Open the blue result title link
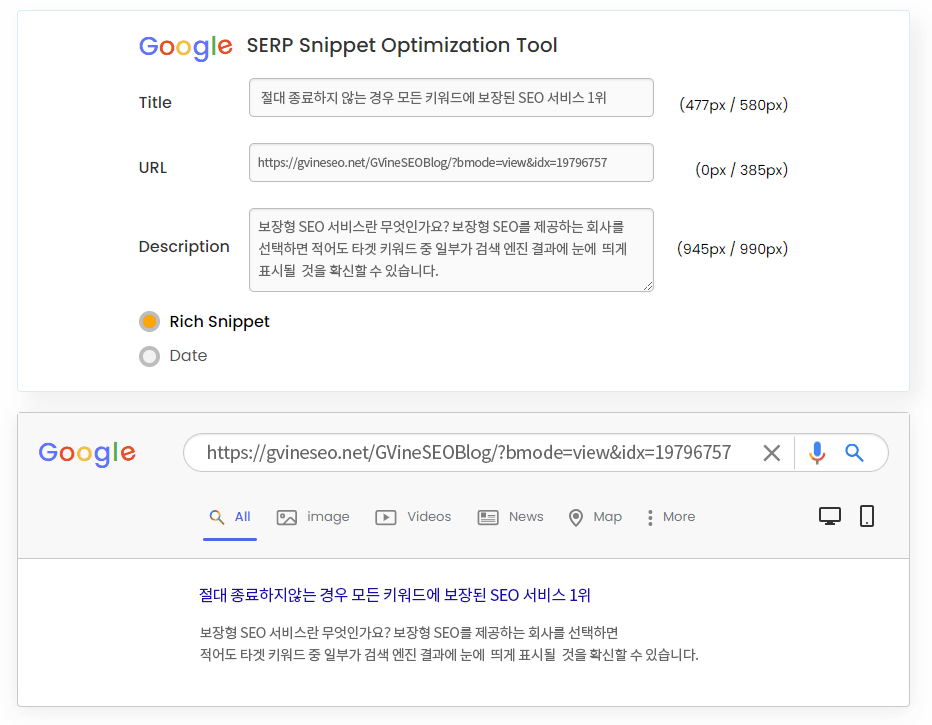Viewport: 932px width, 725px height. (395, 595)
